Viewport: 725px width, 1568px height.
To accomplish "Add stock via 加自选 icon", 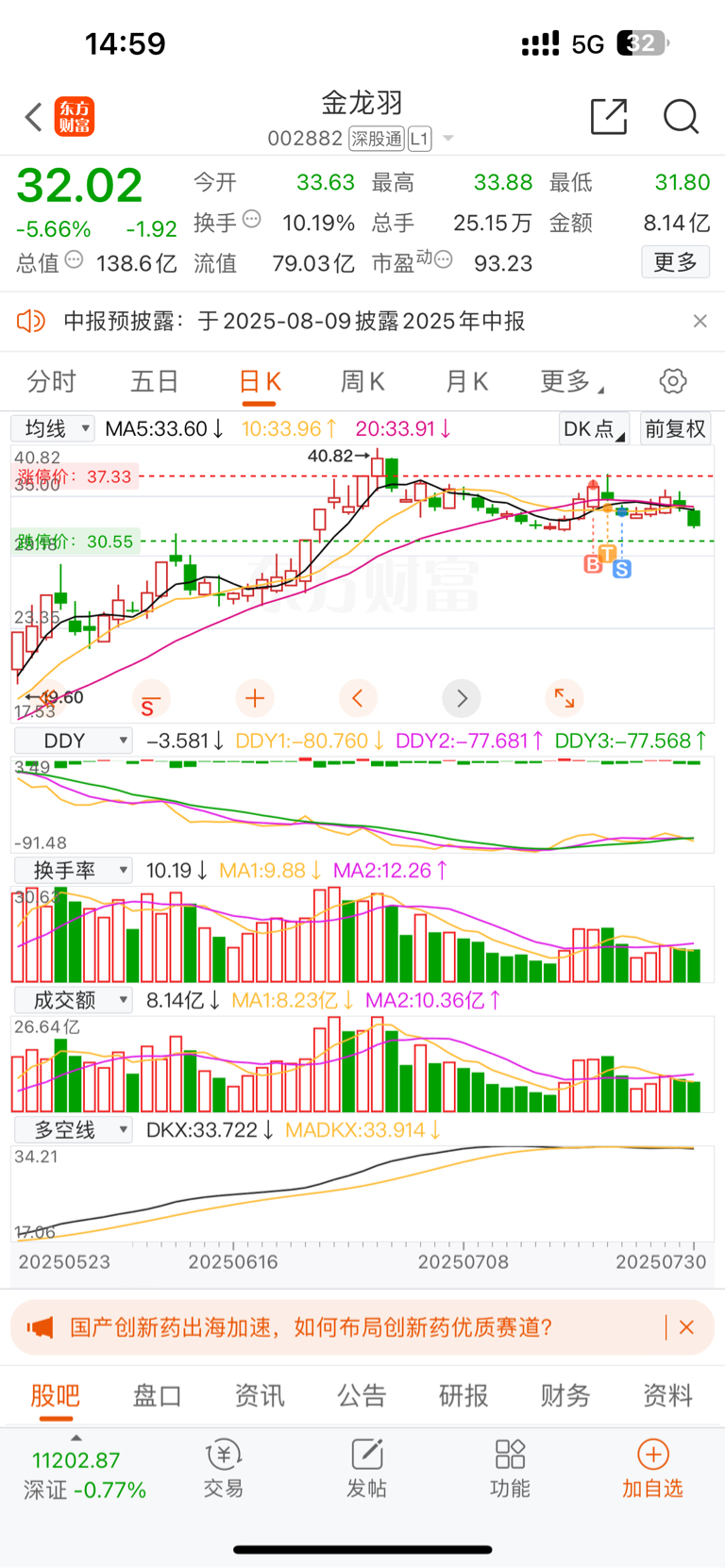I will click(652, 1469).
